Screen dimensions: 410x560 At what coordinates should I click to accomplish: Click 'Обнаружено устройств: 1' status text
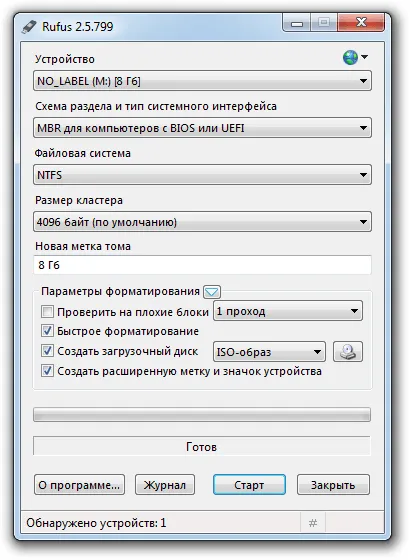click(96, 523)
